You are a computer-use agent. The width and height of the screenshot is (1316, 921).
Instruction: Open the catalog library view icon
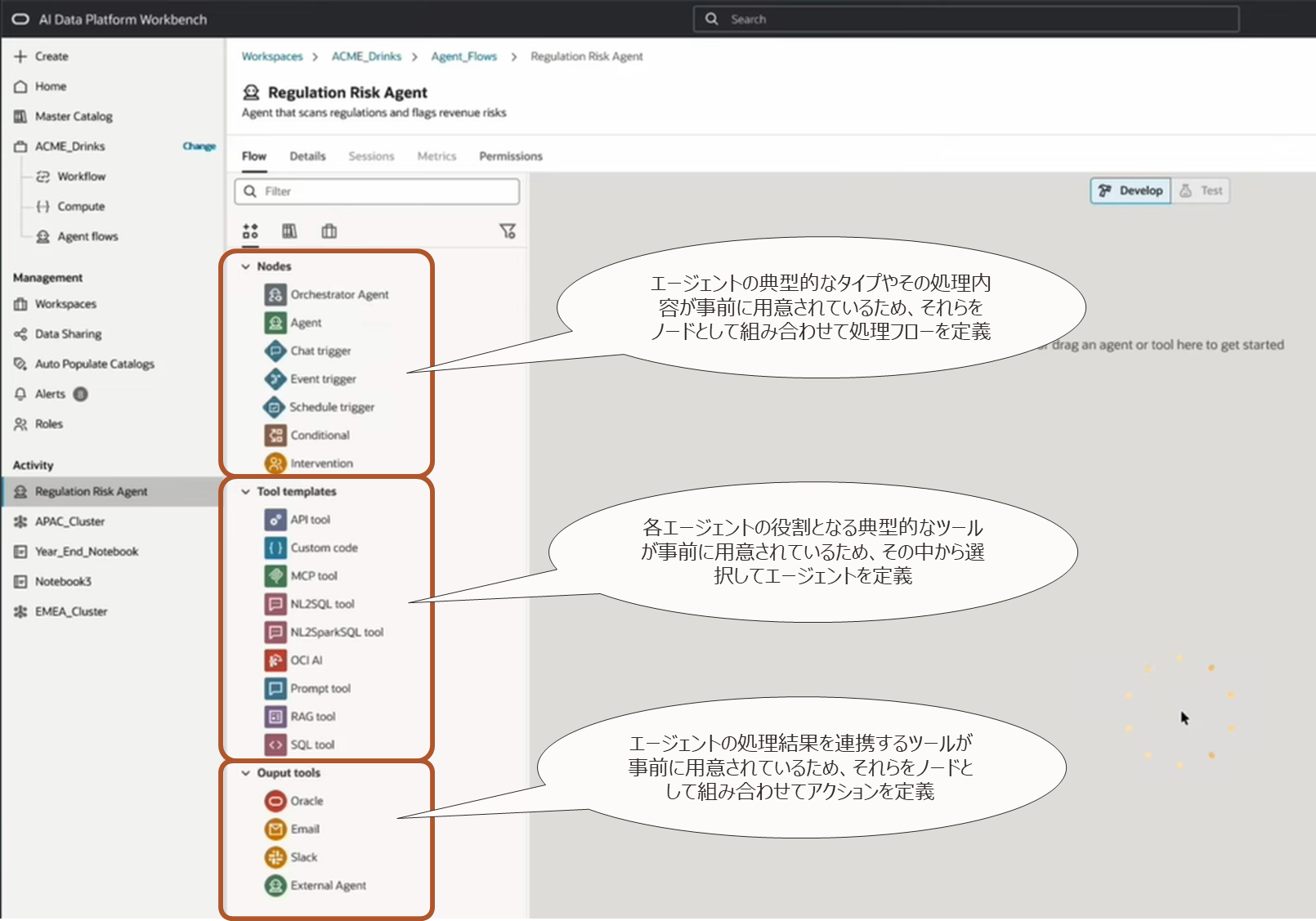(289, 231)
